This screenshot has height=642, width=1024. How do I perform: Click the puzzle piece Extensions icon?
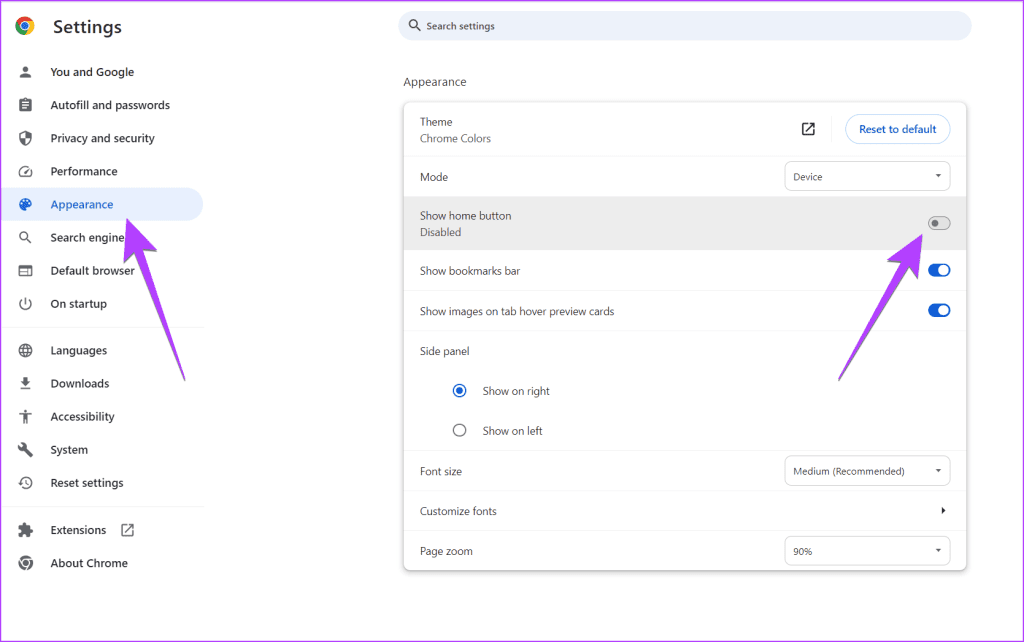(26, 530)
